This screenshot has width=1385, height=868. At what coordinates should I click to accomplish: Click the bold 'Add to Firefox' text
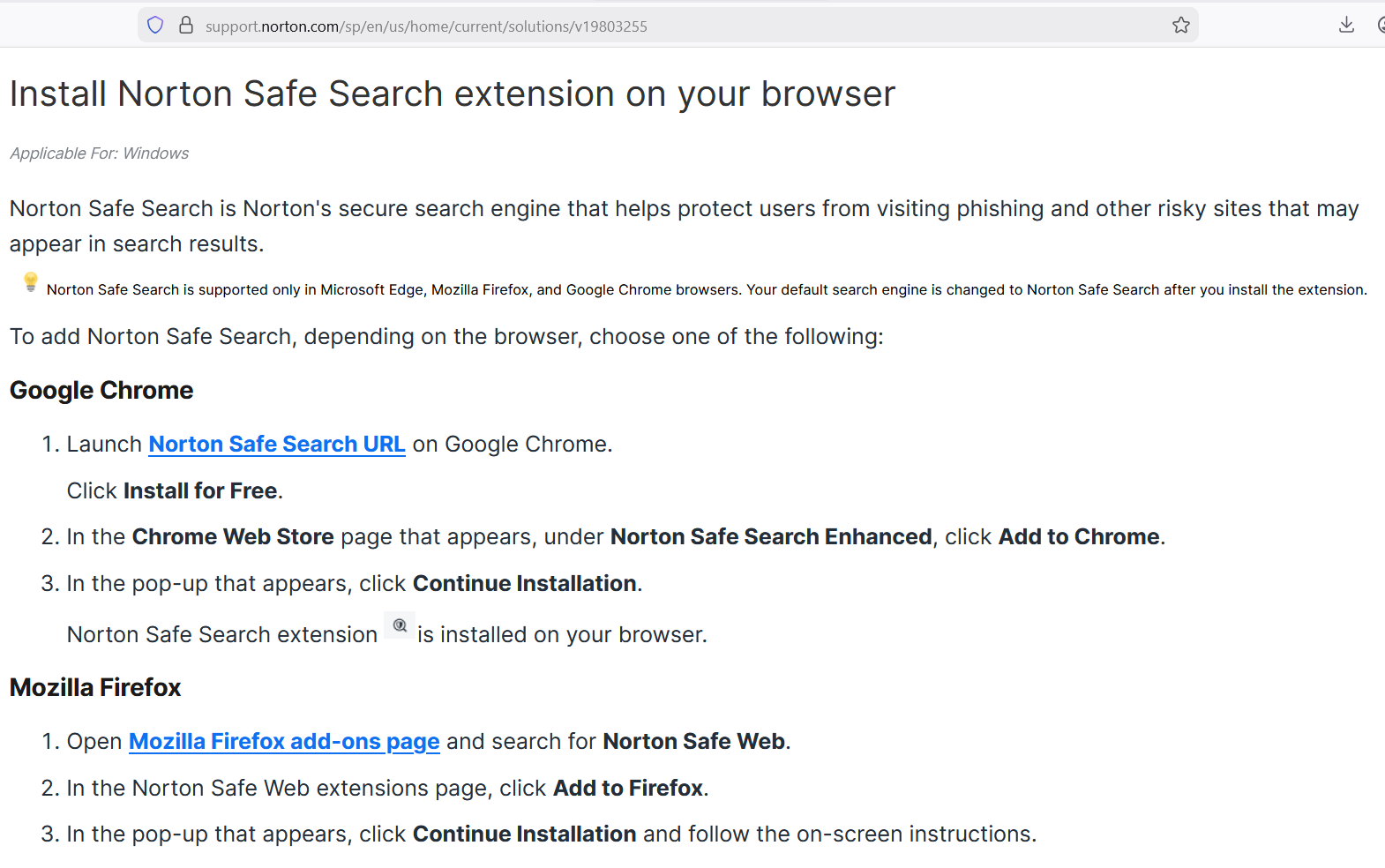[x=627, y=788]
